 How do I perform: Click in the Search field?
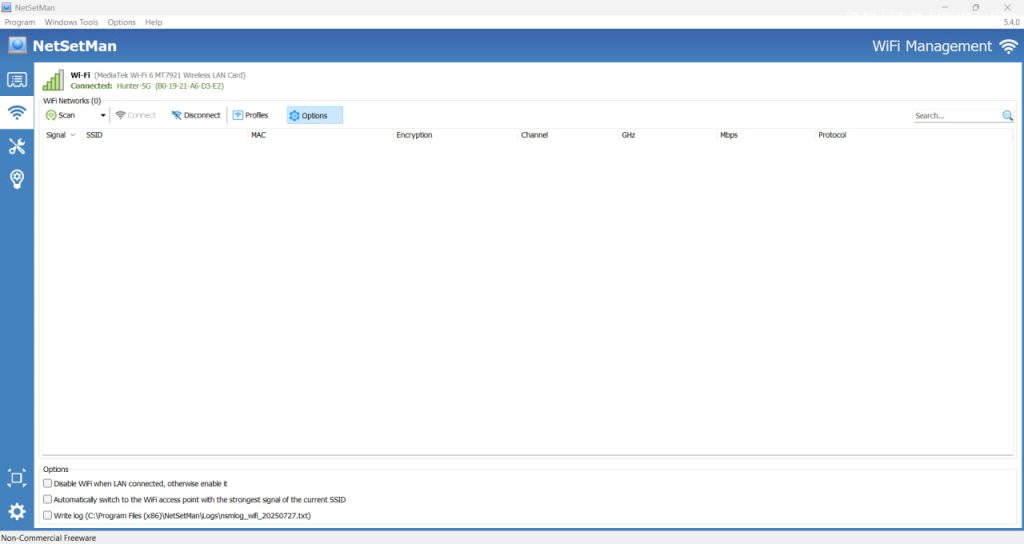point(957,116)
